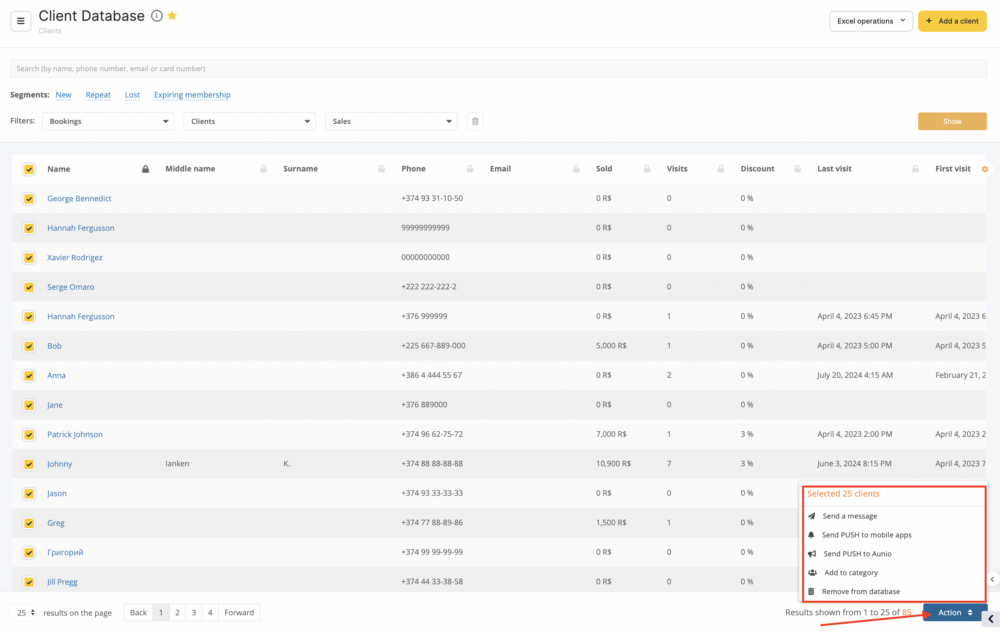Filter by New segment
The image size is (1000, 633).
(x=63, y=94)
